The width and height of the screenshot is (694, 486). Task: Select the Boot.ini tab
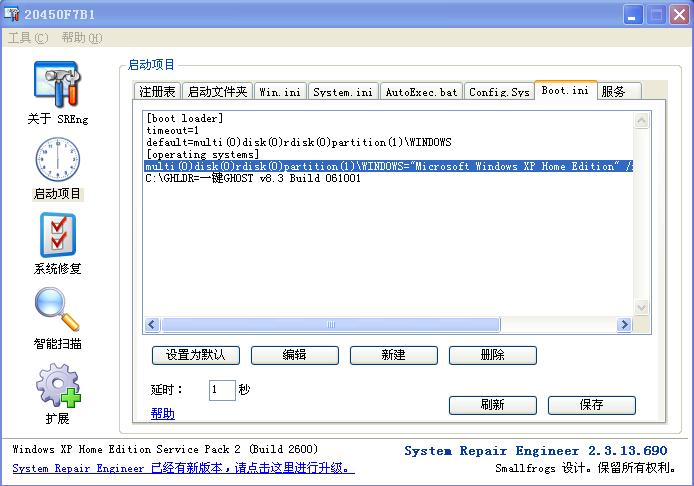tap(566, 90)
